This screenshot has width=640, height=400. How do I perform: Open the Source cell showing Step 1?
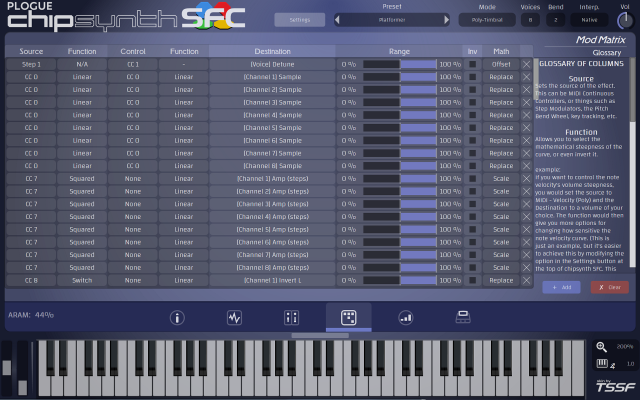pyautogui.click(x=31, y=64)
